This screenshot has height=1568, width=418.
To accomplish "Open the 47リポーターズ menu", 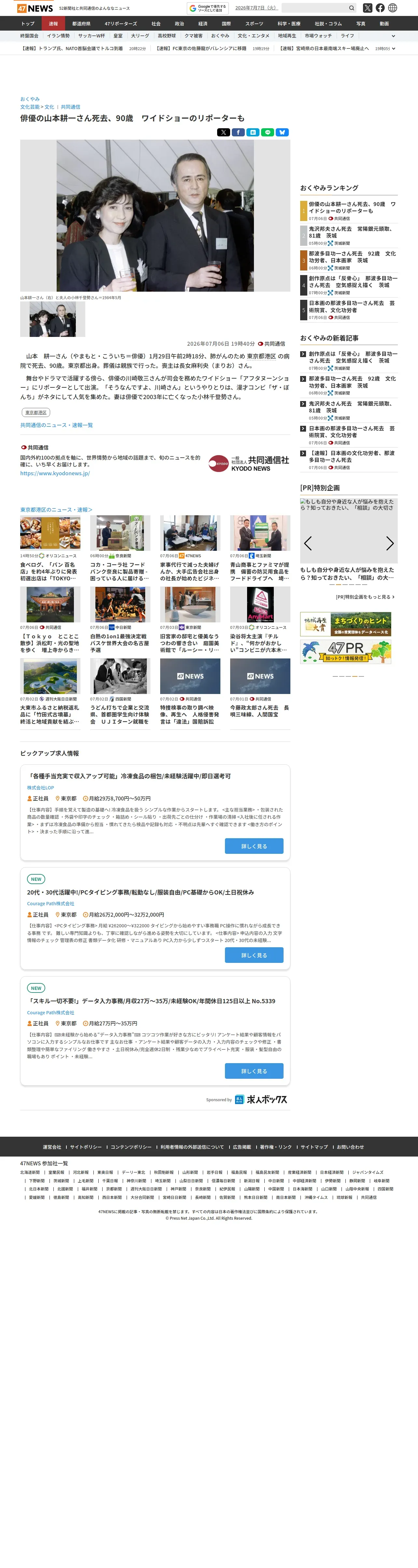I will (x=120, y=24).
